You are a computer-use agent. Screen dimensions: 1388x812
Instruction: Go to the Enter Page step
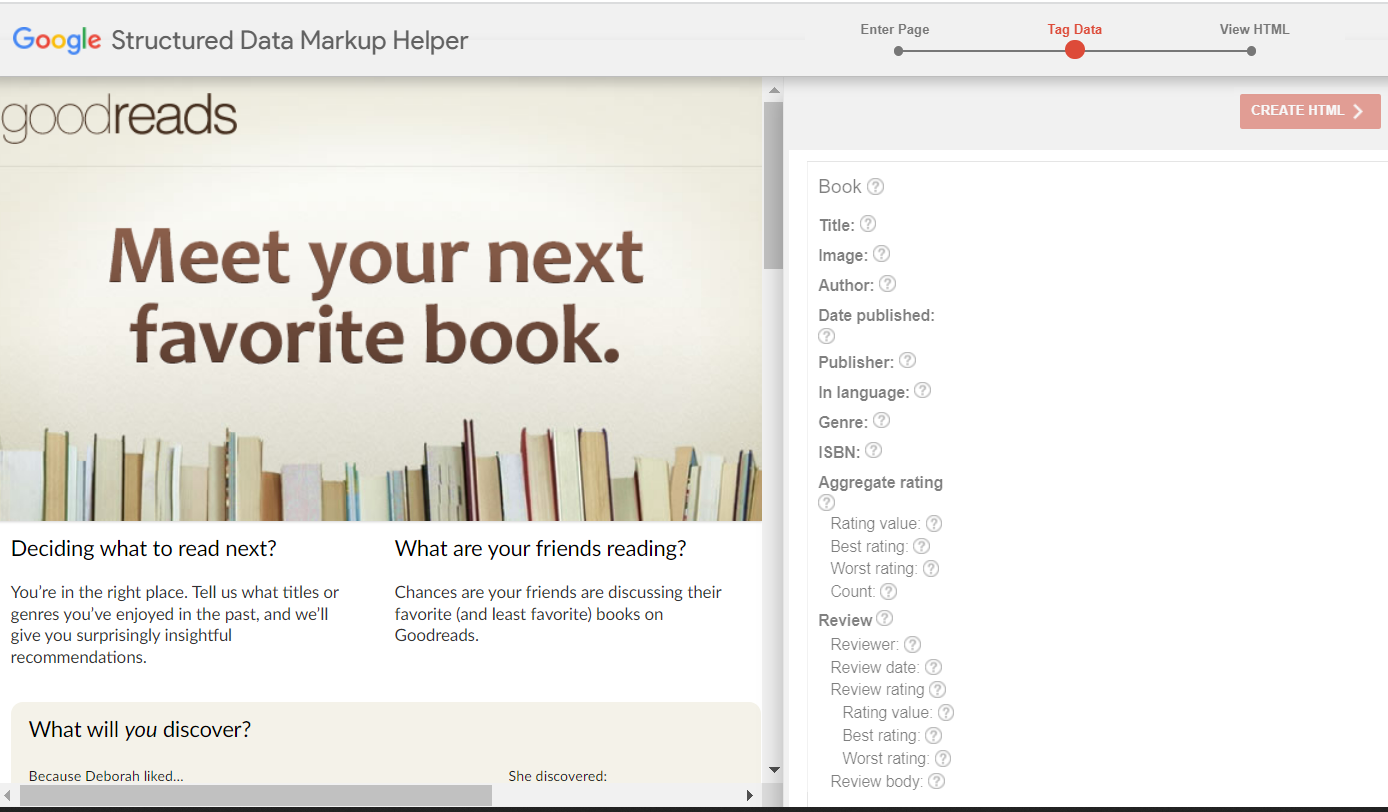tap(898, 50)
